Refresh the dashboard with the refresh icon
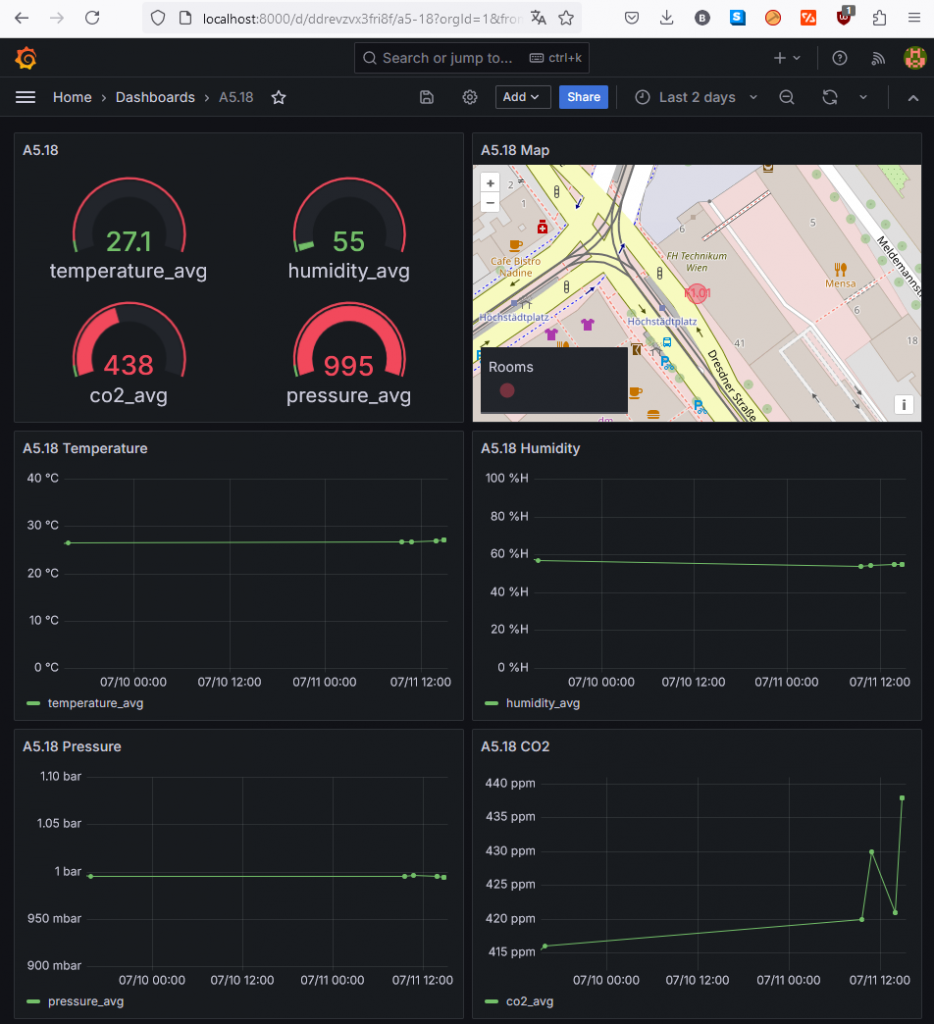This screenshot has height=1024, width=934. click(829, 97)
